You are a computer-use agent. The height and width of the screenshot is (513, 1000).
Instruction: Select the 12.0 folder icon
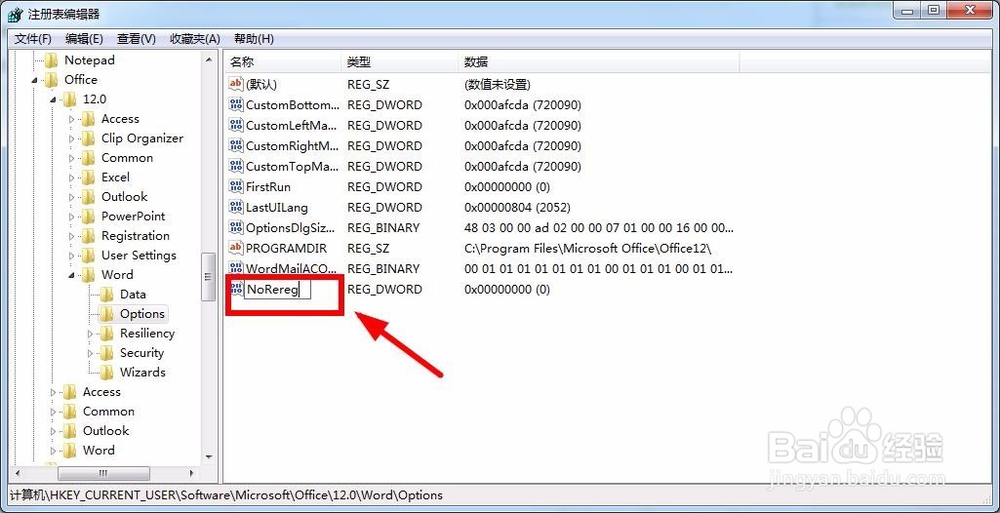click(70, 100)
